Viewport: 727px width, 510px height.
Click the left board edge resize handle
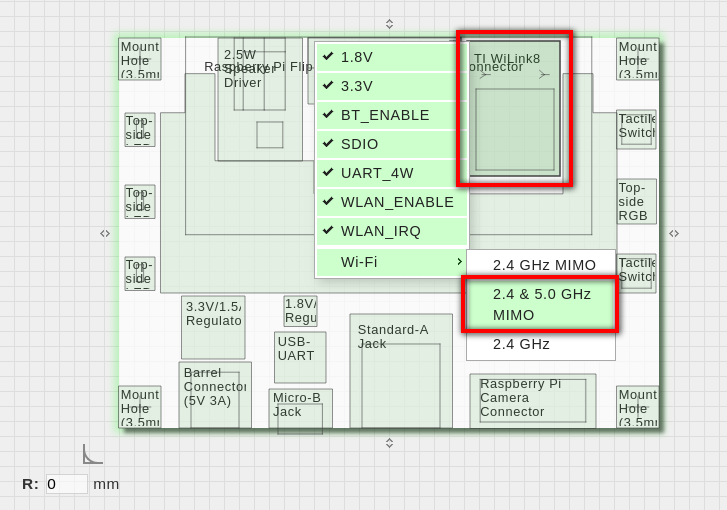[x=105, y=233]
